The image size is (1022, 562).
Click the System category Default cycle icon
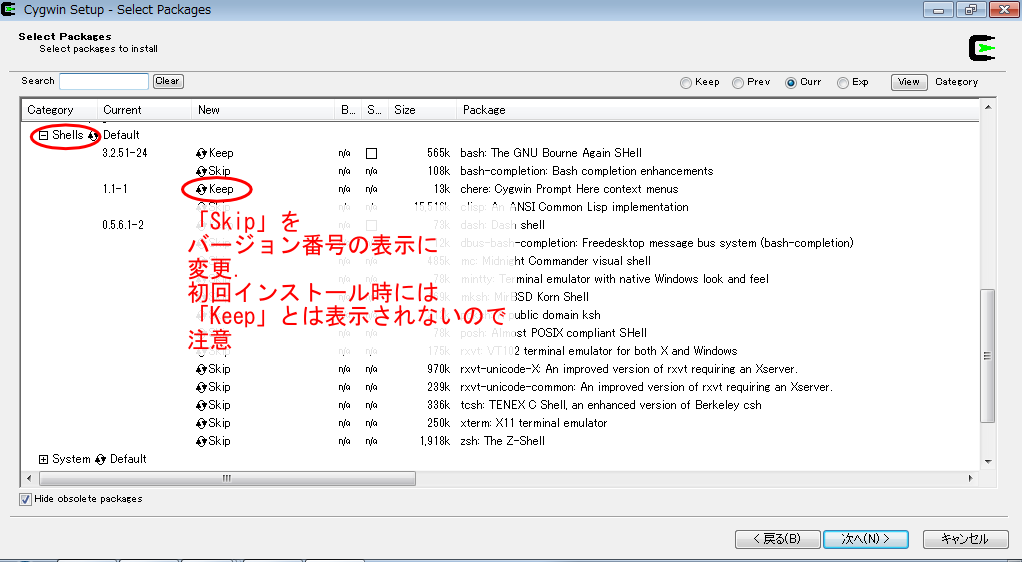[100, 460]
